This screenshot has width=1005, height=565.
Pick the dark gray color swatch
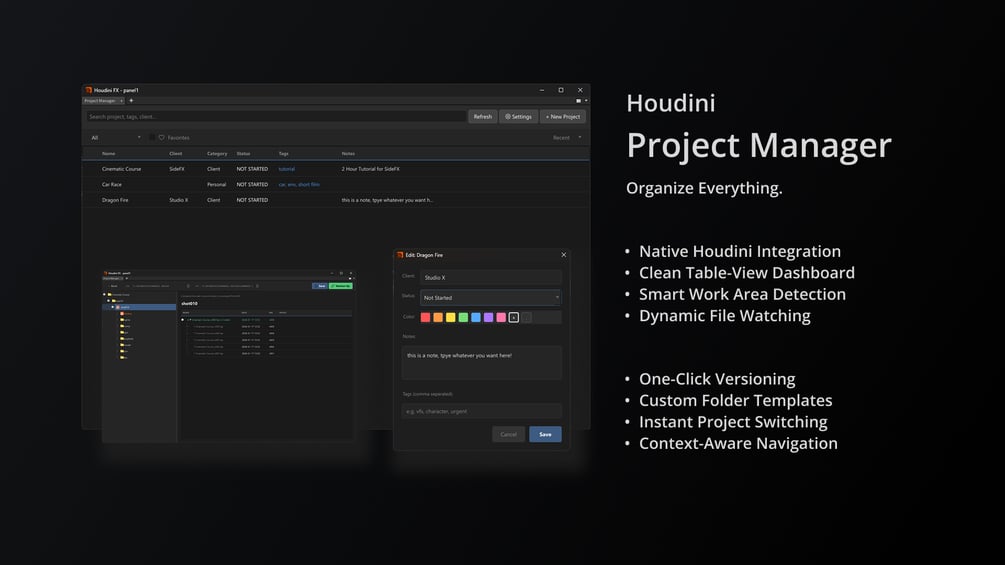(526, 318)
